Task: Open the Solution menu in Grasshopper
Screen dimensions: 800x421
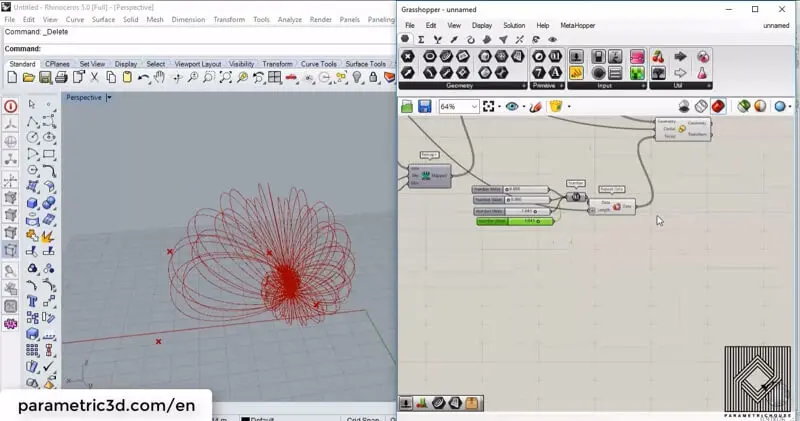Action: (513, 25)
